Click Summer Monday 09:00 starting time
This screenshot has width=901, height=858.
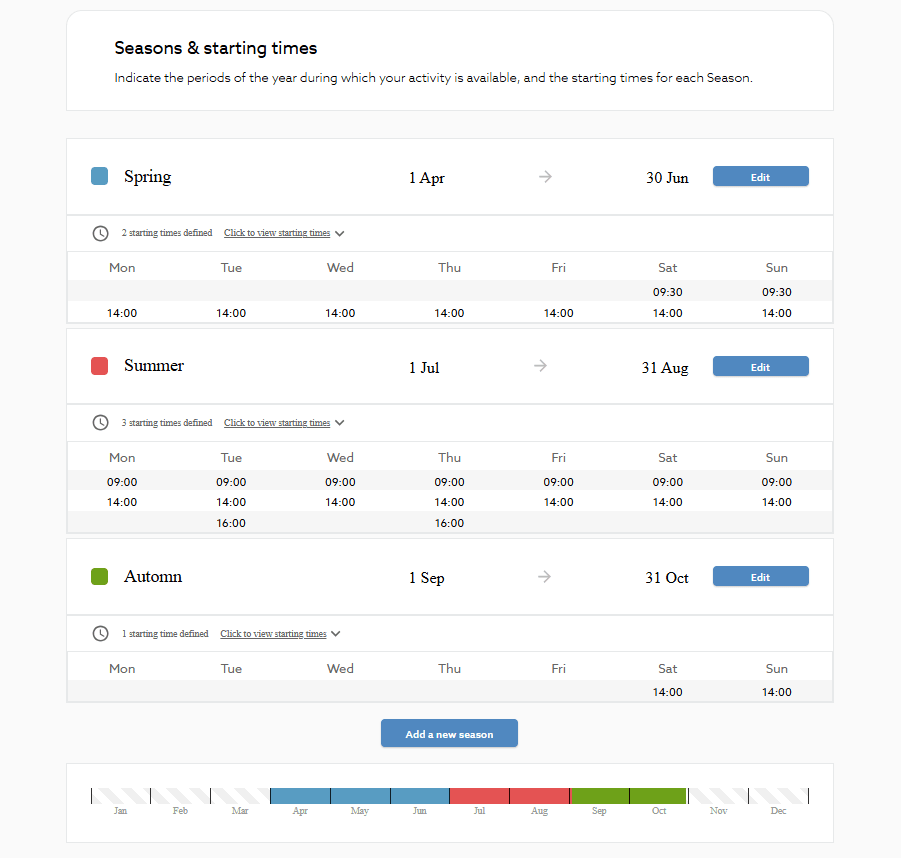click(122, 482)
